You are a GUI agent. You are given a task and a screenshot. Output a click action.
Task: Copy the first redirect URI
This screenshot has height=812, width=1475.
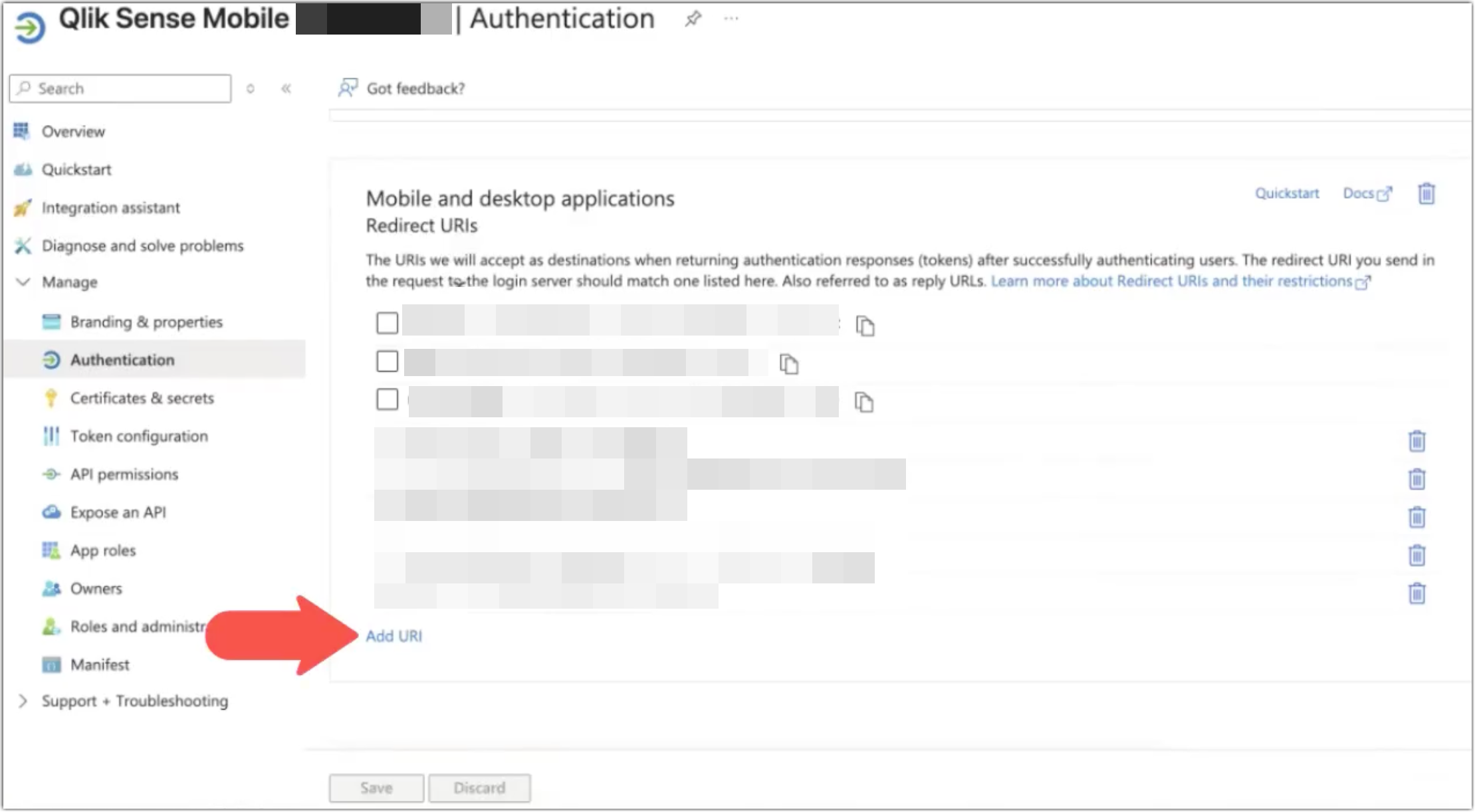click(865, 326)
